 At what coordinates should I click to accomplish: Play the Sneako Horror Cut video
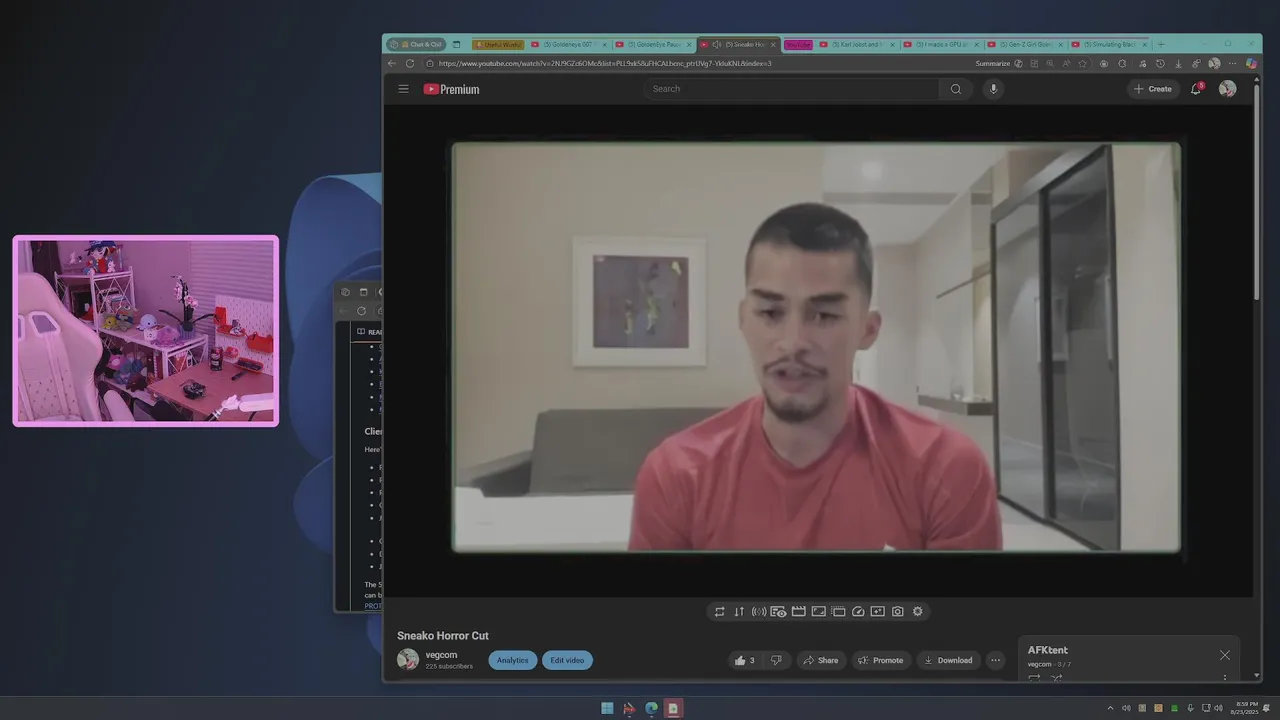(x=816, y=347)
